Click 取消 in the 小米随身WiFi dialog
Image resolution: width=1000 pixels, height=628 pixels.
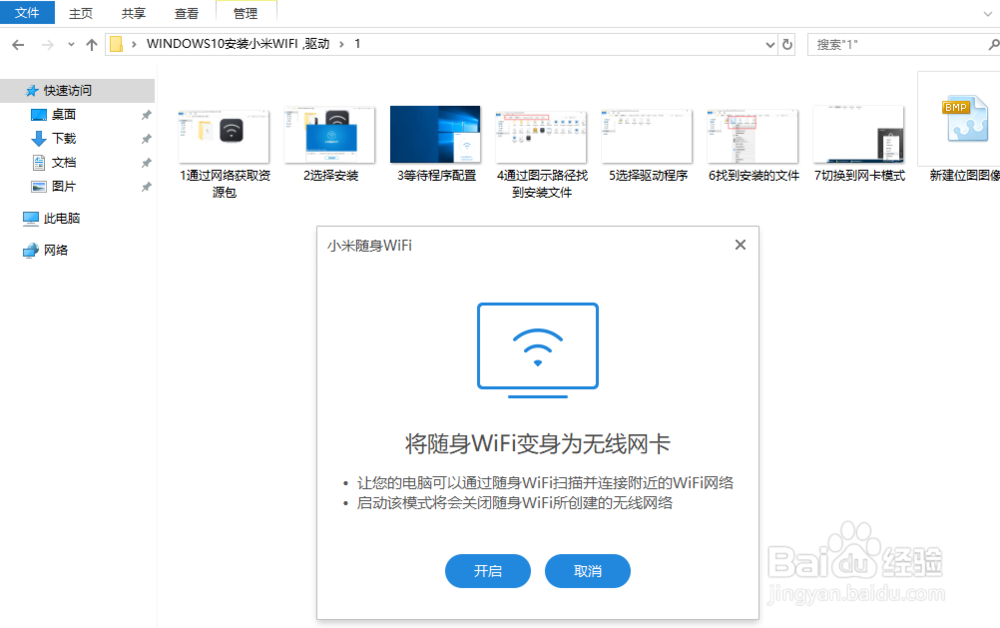tap(587, 571)
